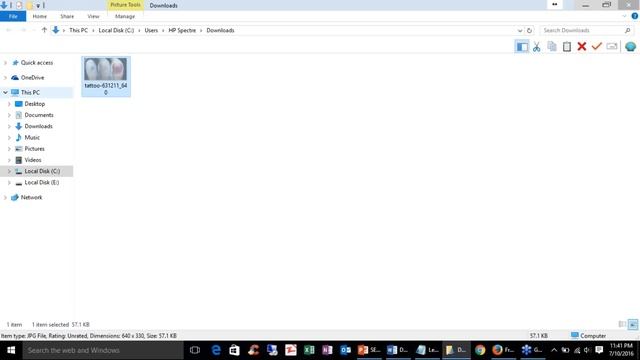Click the Up one level arrow
Viewport: 640px width, 360px height.
[44, 30]
